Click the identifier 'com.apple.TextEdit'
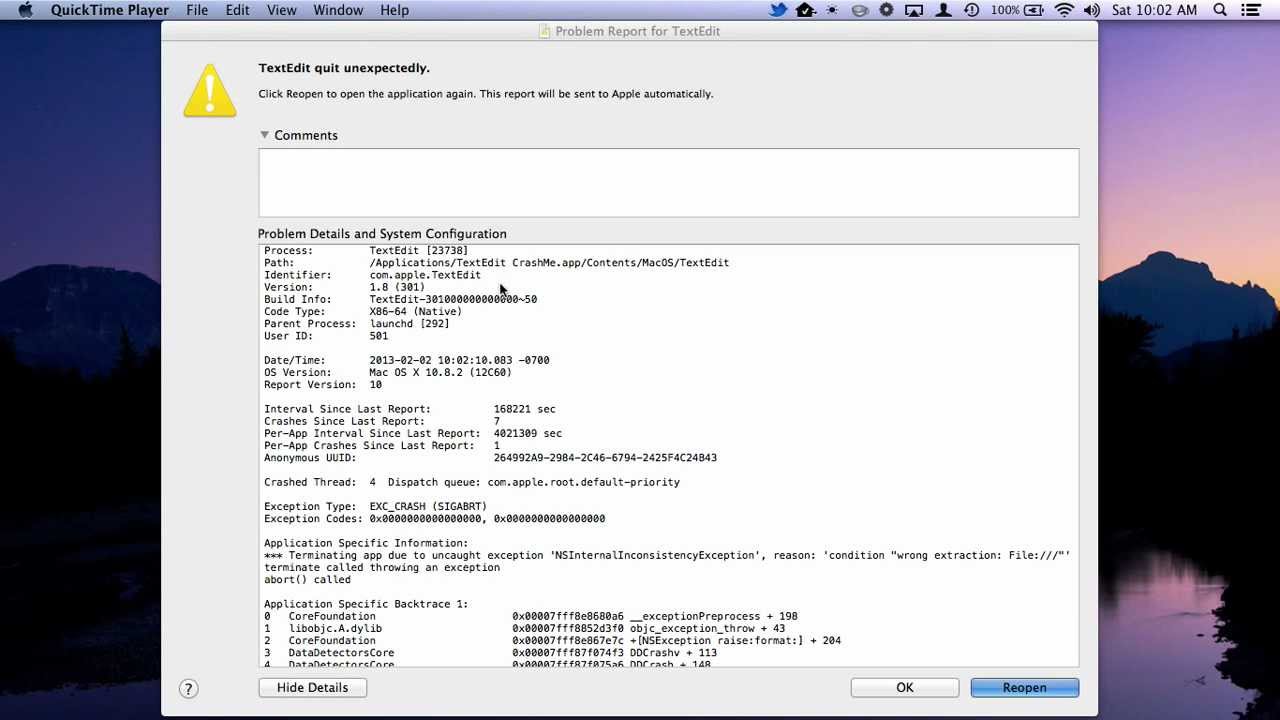Screen dimensions: 1280x720 [x=425, y=275]
